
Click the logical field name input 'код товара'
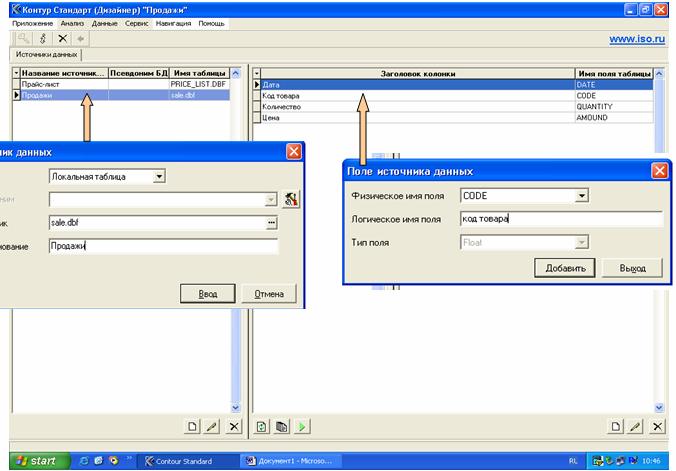pos(560,219)
